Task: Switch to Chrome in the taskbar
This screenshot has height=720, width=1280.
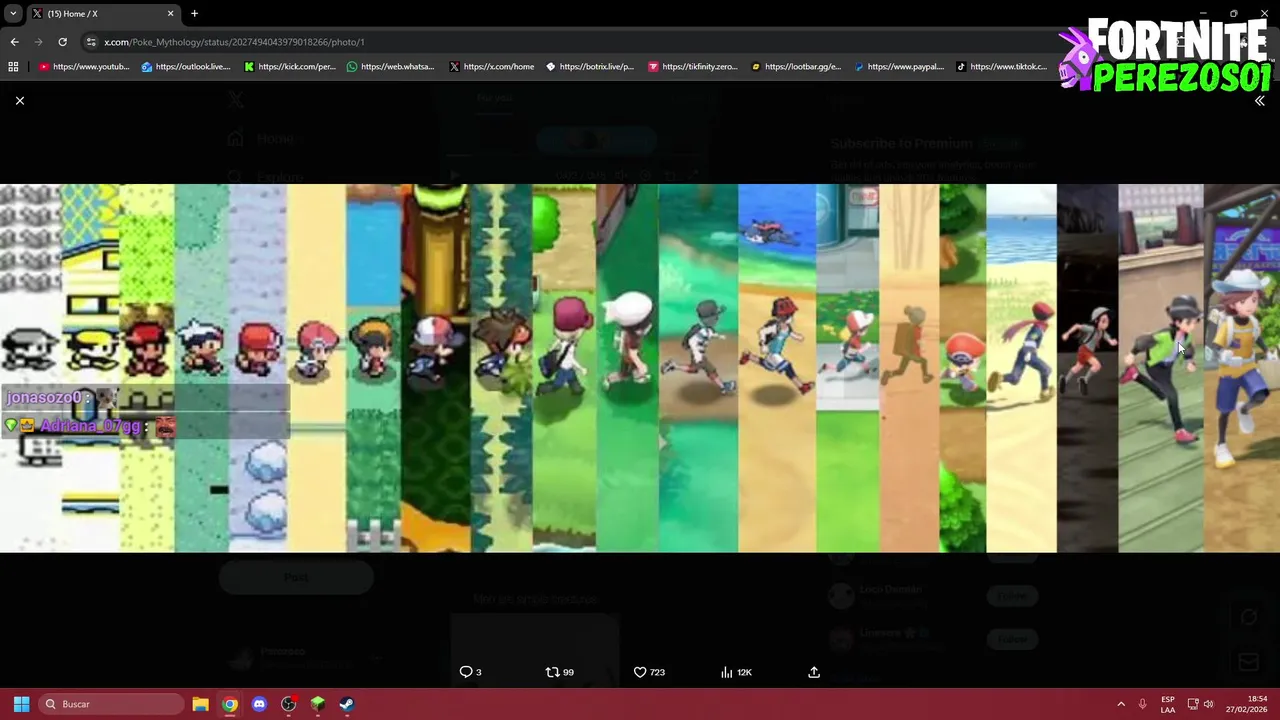Action: (x=230, y=704)
